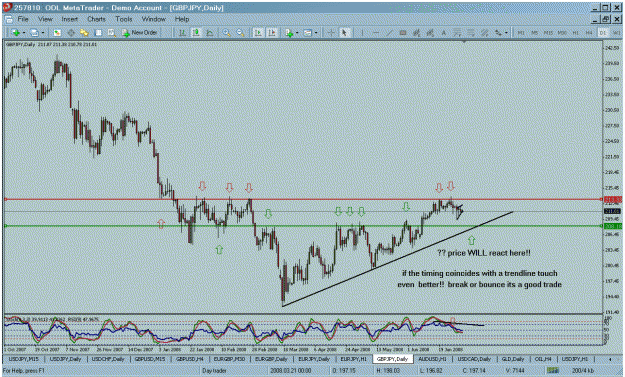Expand the Profiles dropdown arrow

tap(43, 33)
